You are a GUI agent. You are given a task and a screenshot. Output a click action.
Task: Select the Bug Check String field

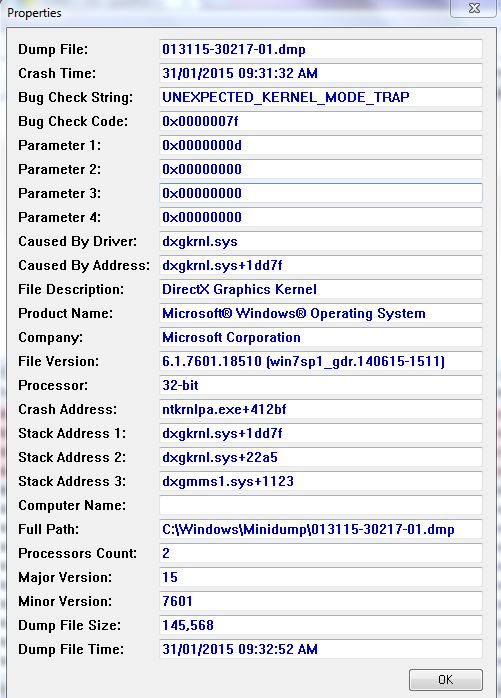321,97
